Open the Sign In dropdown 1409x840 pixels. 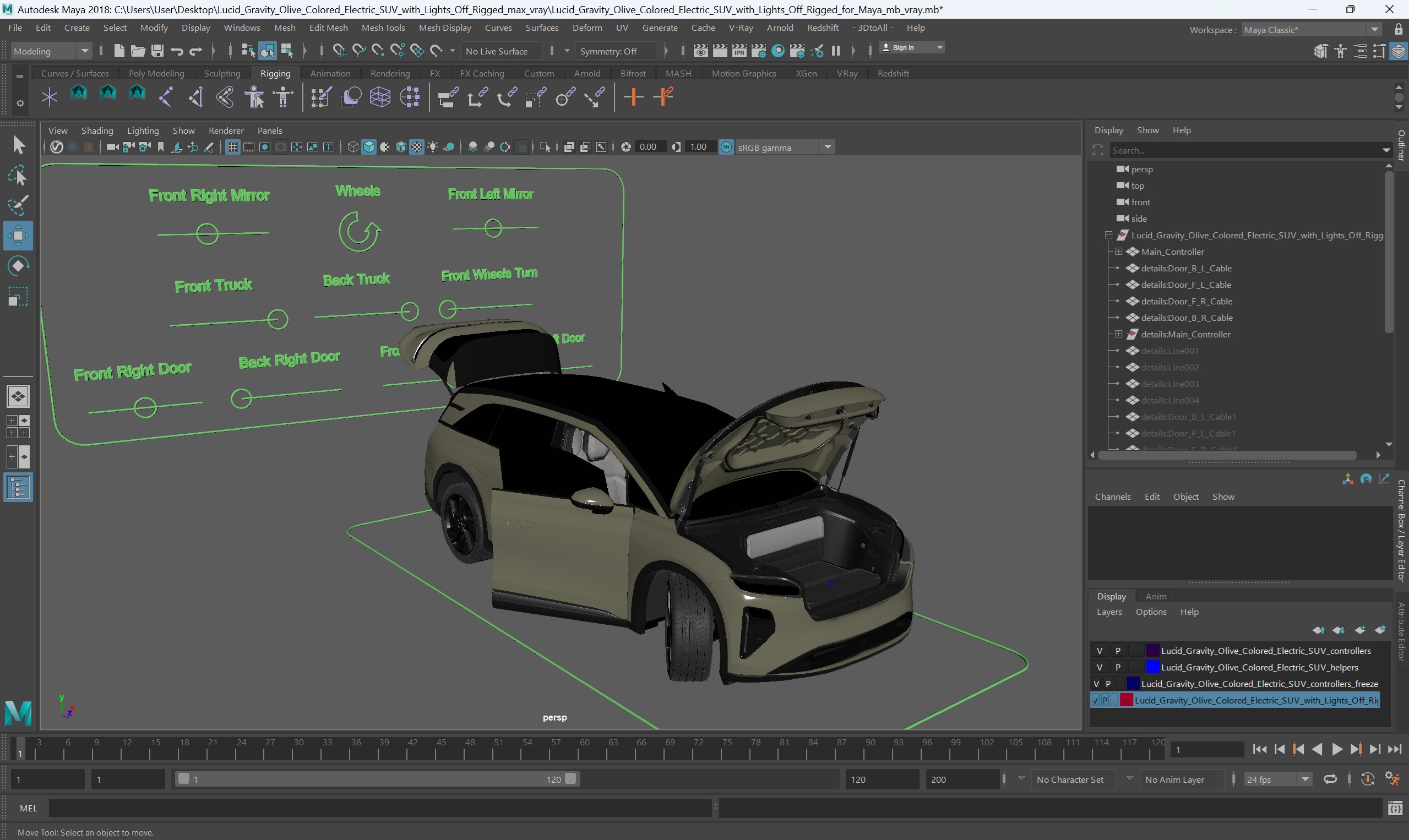[x=911, y=47]
